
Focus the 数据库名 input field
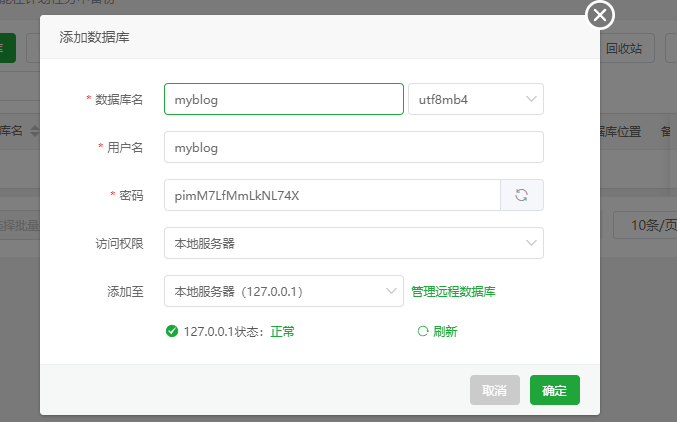tap(283, 99)
